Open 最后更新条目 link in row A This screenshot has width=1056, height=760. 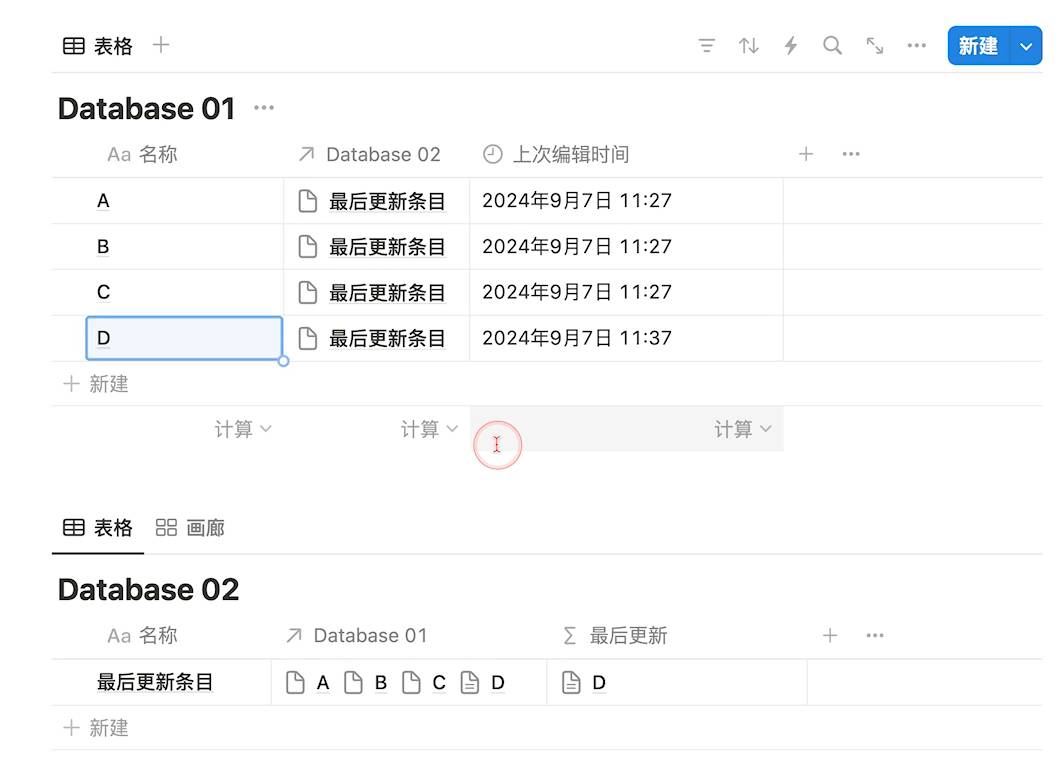pyautogui.click(x=387, y=201)
